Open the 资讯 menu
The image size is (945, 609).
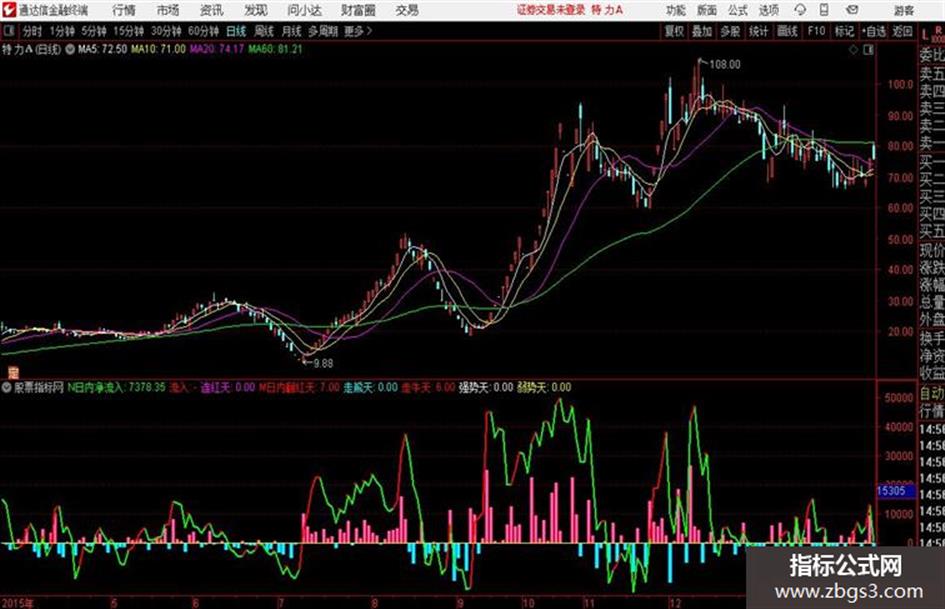(x=211, y=10)
